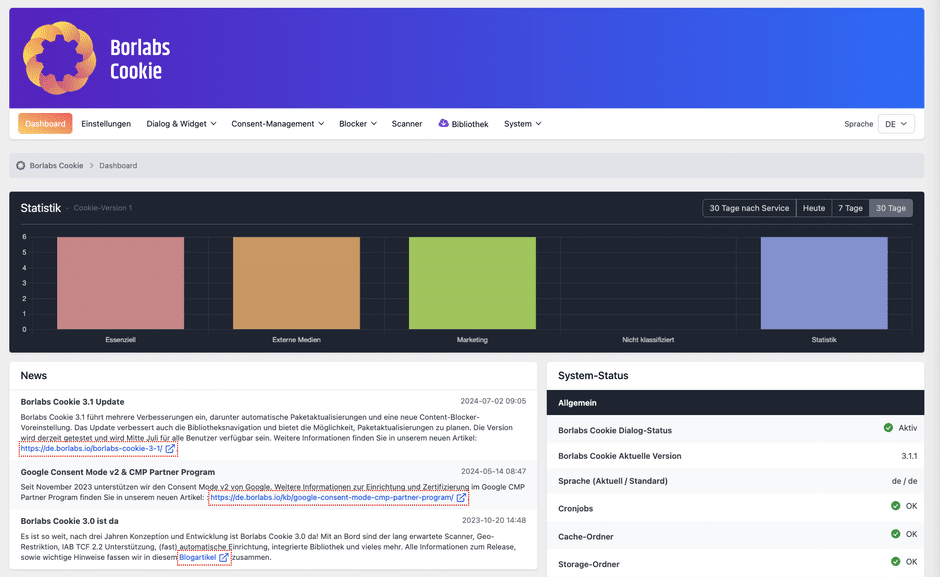The image size is (940, 577).
Task: Open the Scanner section
Action: tap(407, 123)
